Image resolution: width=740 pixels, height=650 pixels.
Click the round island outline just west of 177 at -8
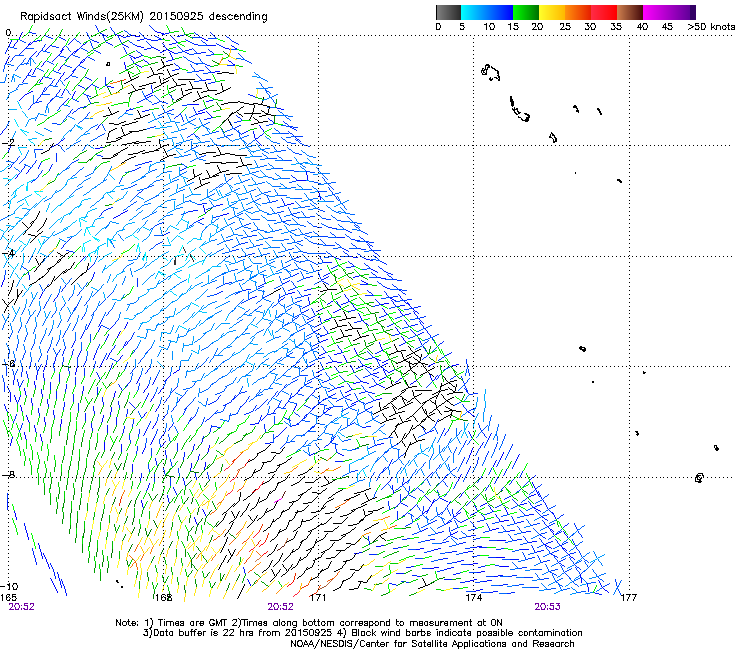point(699,478)
